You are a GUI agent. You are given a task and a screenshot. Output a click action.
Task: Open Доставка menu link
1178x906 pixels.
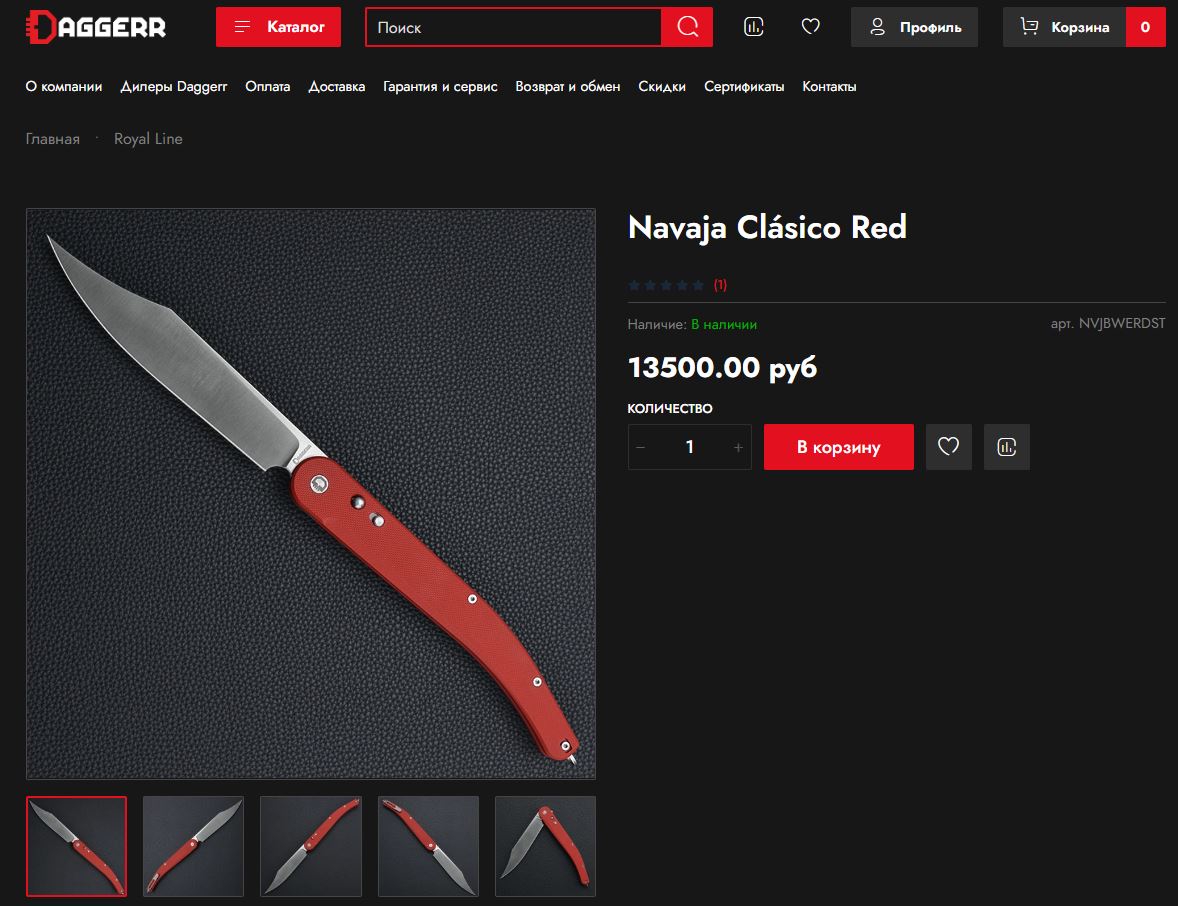click(337, 86)
